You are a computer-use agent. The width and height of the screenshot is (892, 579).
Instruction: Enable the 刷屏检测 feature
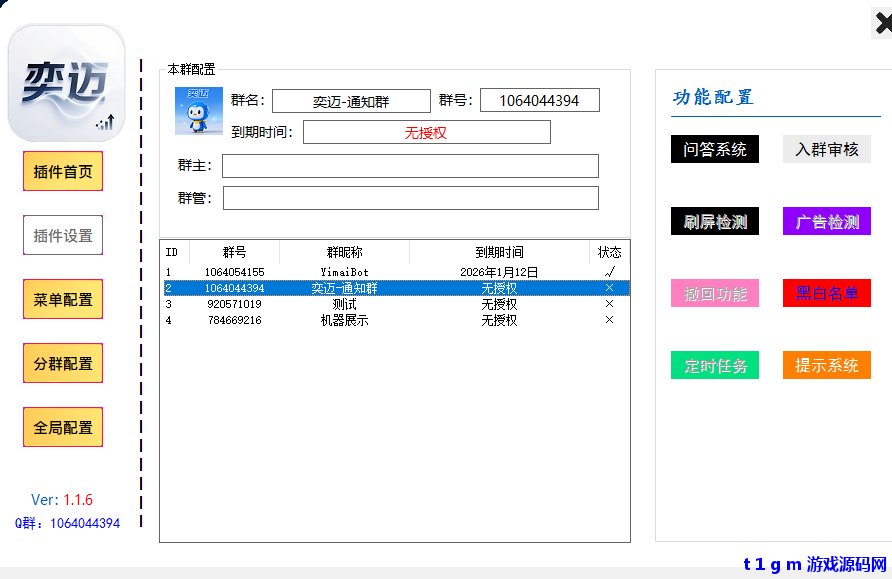tap(714, 220)
